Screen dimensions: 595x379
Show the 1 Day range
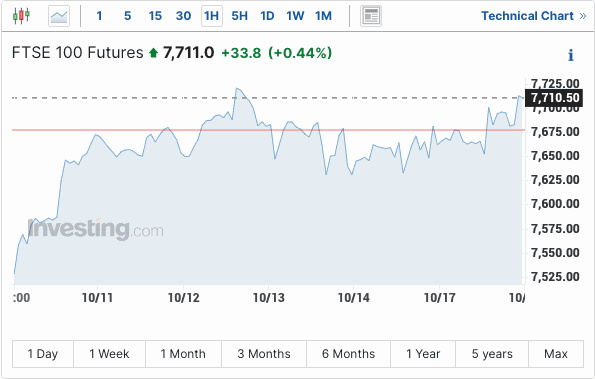[x=43, y=354]
